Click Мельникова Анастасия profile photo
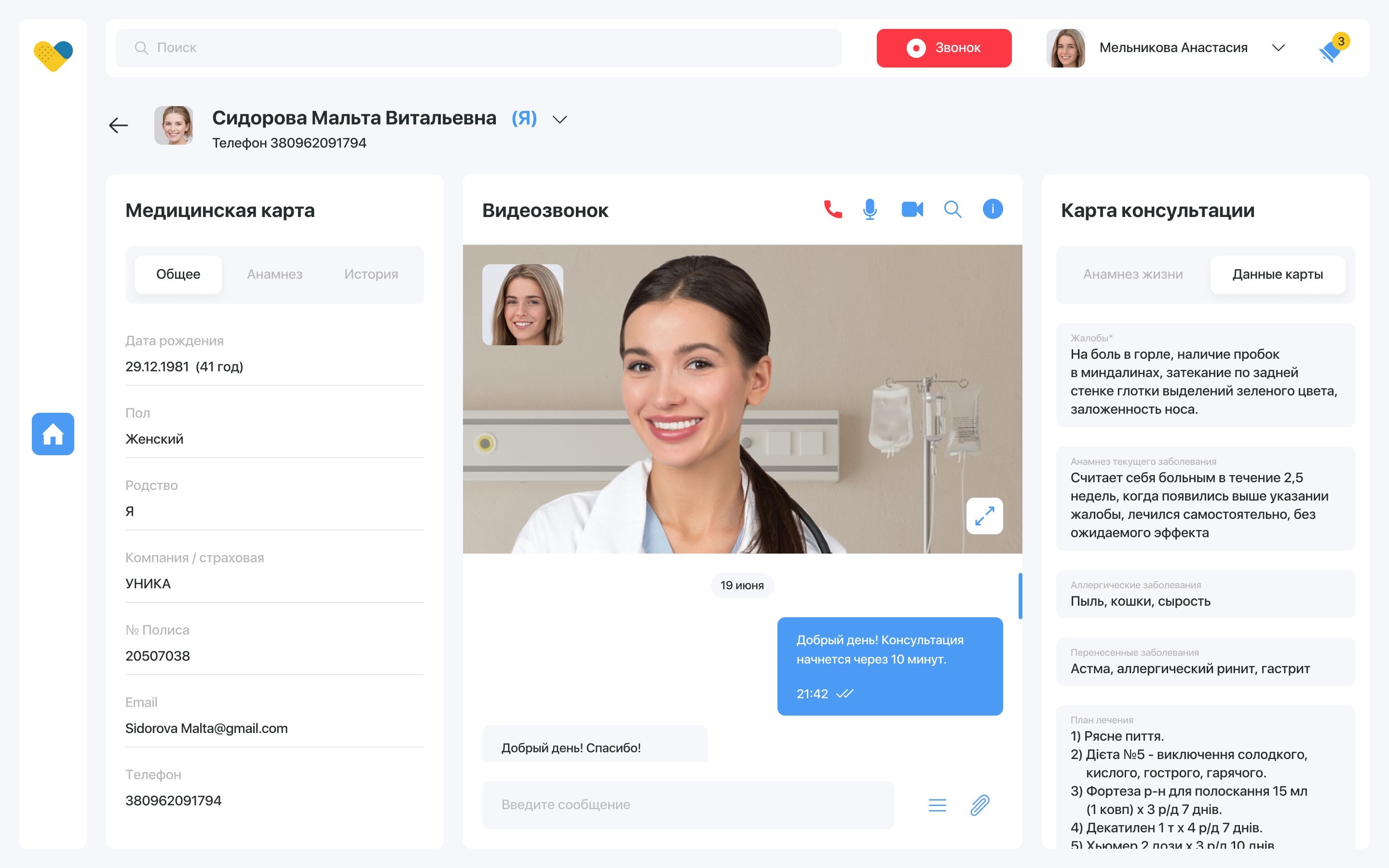This screenshot has width=1389, height=868. point(1066,48)
